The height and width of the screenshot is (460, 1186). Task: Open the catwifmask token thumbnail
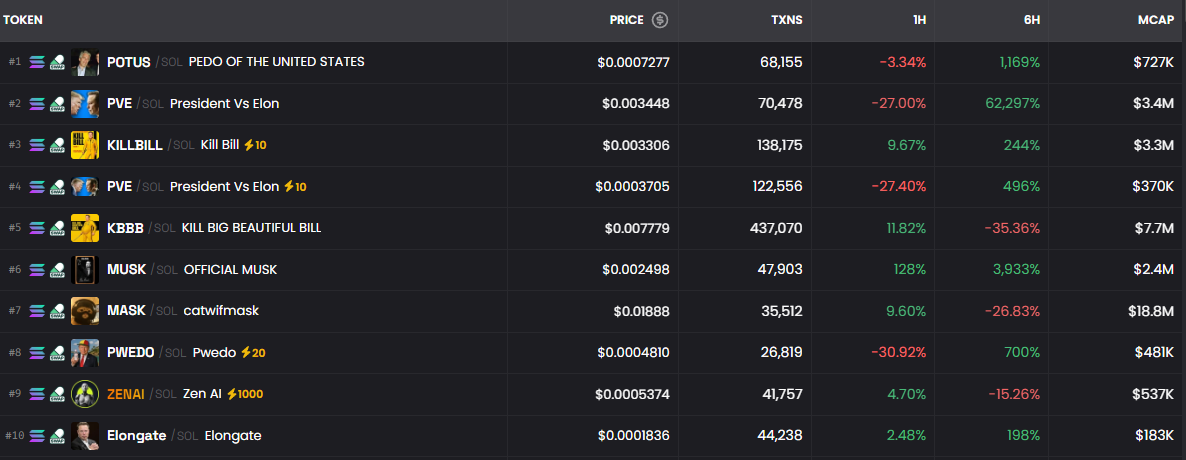[85, 311]
